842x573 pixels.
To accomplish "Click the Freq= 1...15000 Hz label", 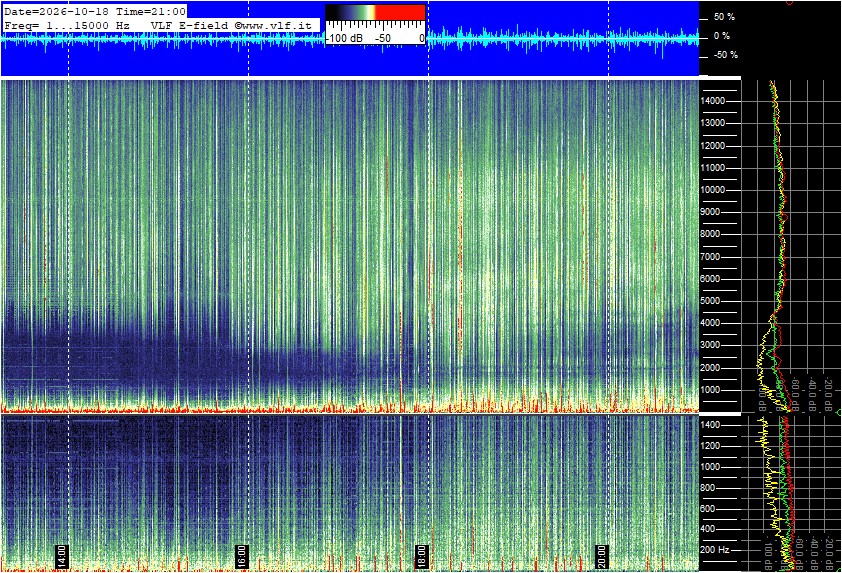I will click(x=67, y=25).
